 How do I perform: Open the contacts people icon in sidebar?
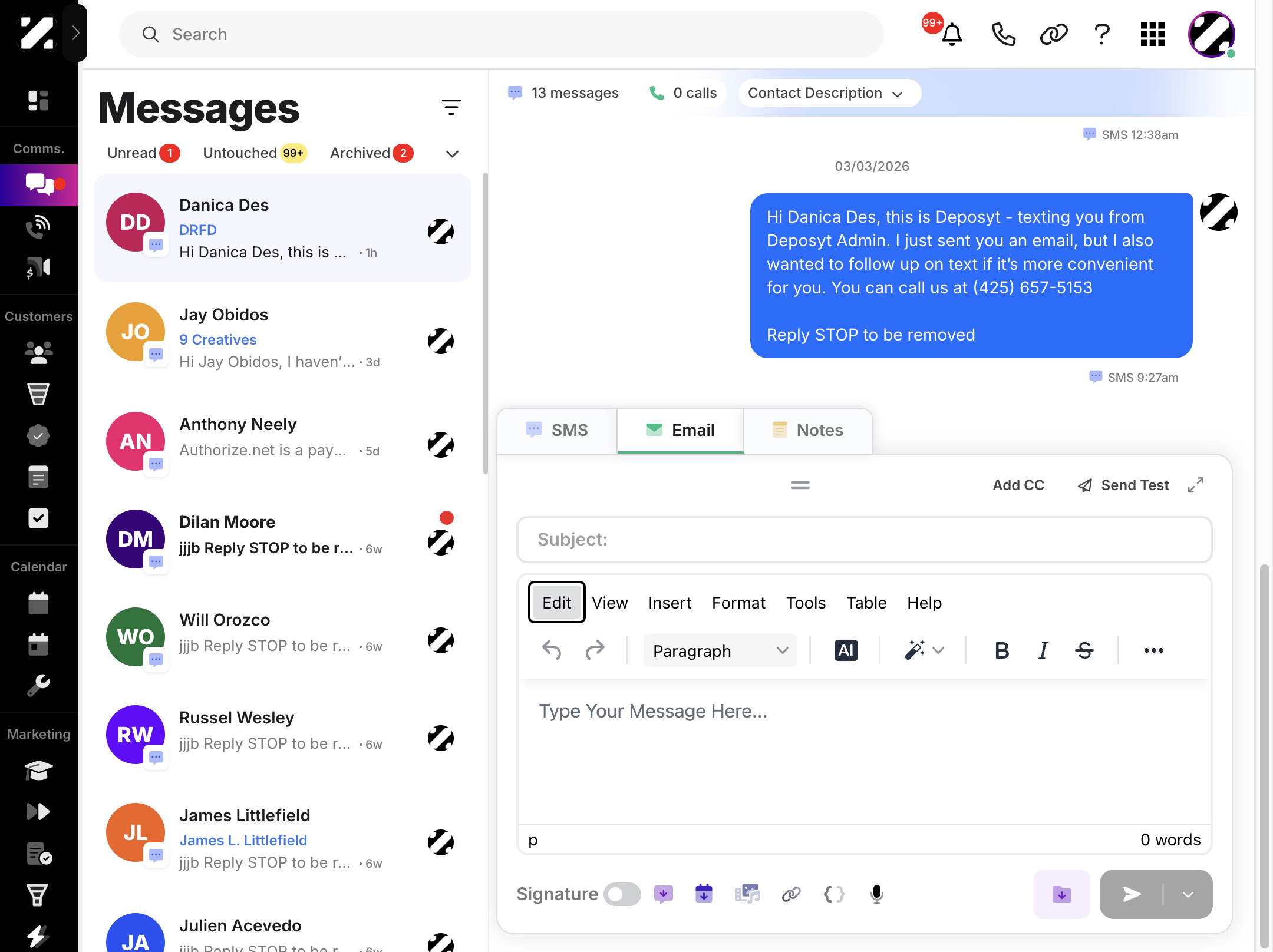38,352
